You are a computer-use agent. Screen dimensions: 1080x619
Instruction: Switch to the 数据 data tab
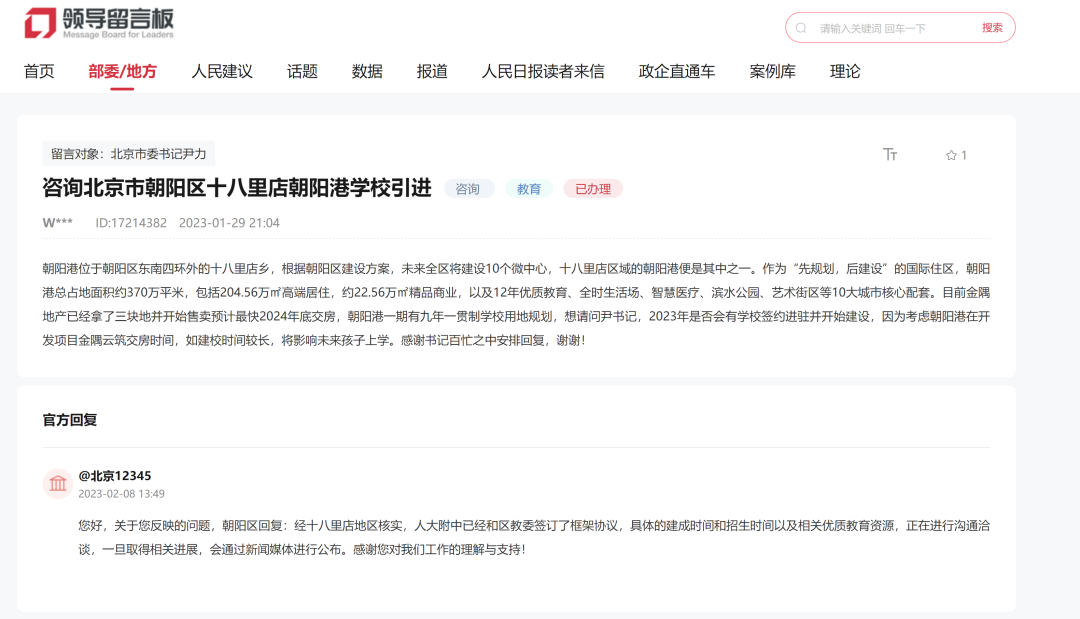(x=367, y=72)
